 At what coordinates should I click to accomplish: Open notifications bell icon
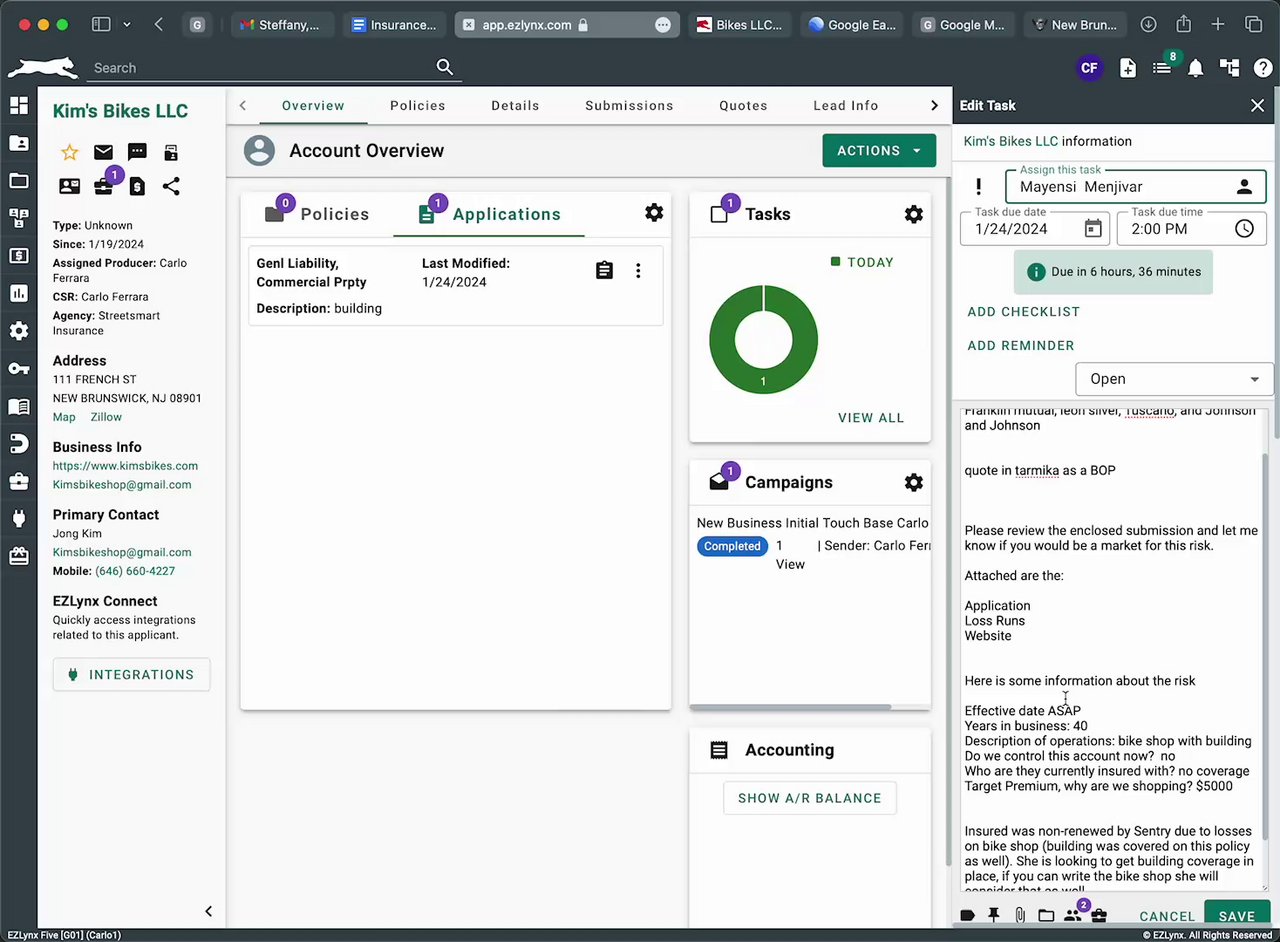coord(1195,68)
